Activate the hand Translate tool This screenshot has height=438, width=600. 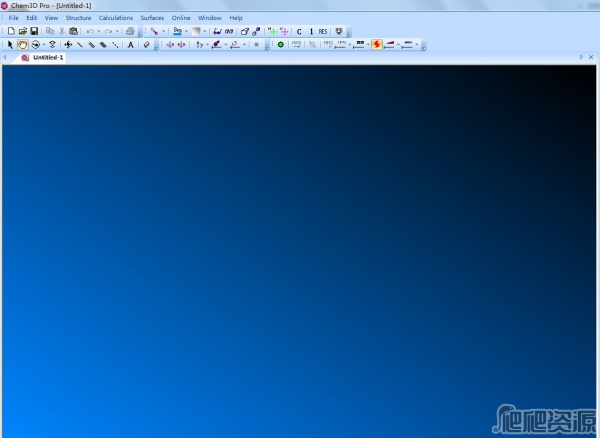(x=22, y=45)
